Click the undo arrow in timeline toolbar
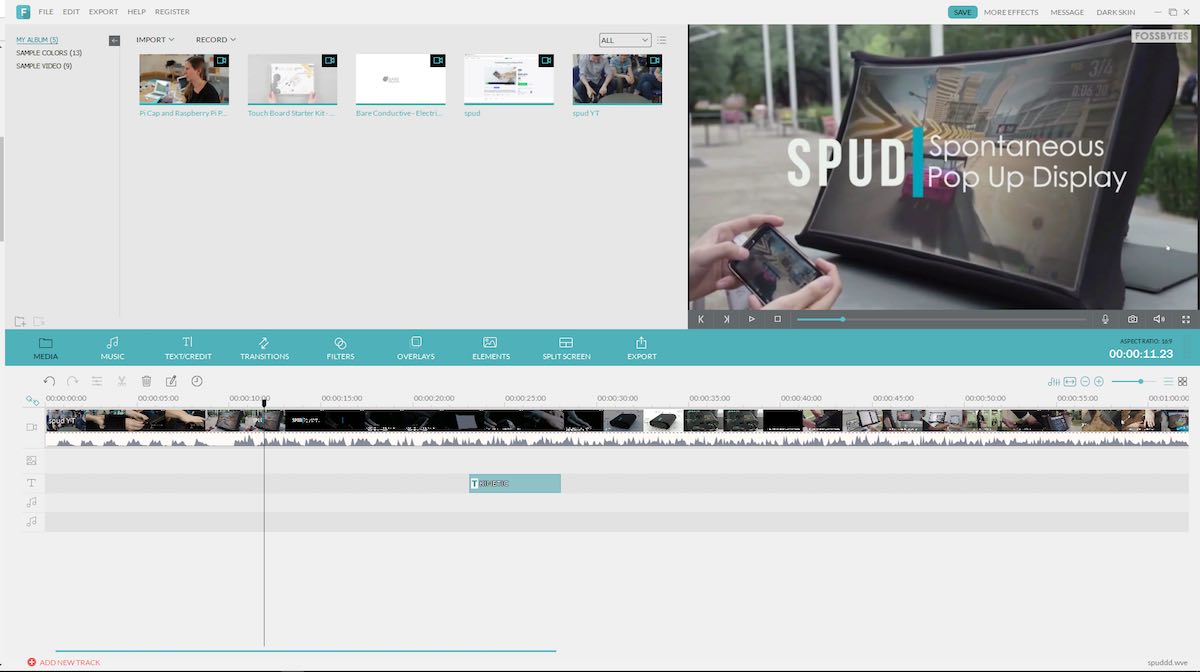The width and height of the screenshot is (1200, 672). [x=49, y=381]
